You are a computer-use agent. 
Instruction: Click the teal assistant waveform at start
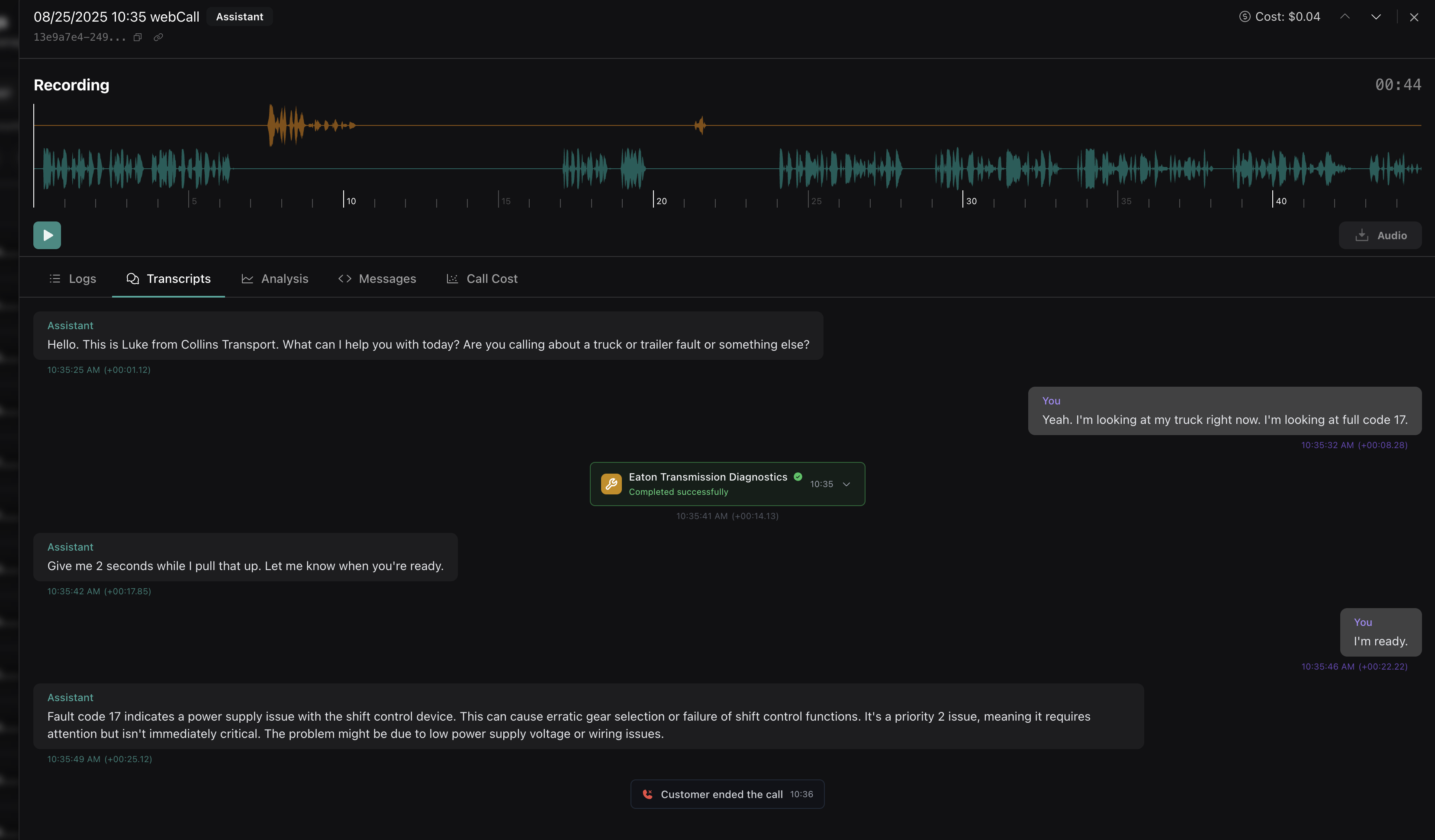[x=137, y=168]
